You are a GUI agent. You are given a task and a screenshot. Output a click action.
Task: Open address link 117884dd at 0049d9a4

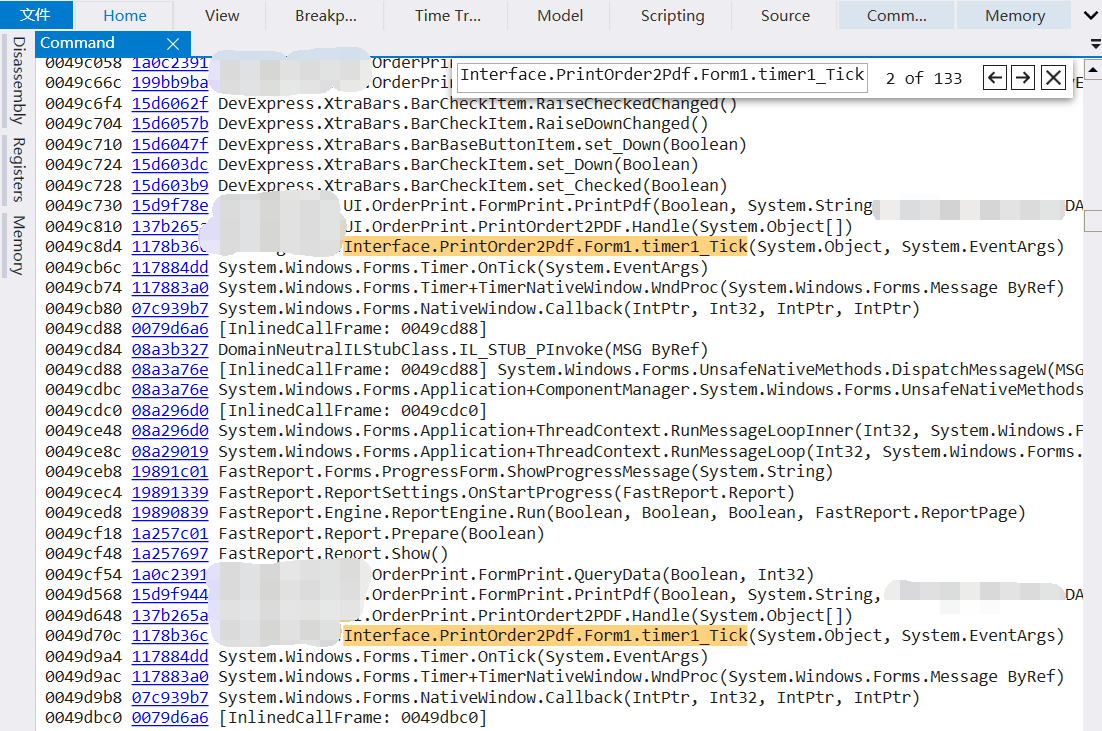point(170,657)
